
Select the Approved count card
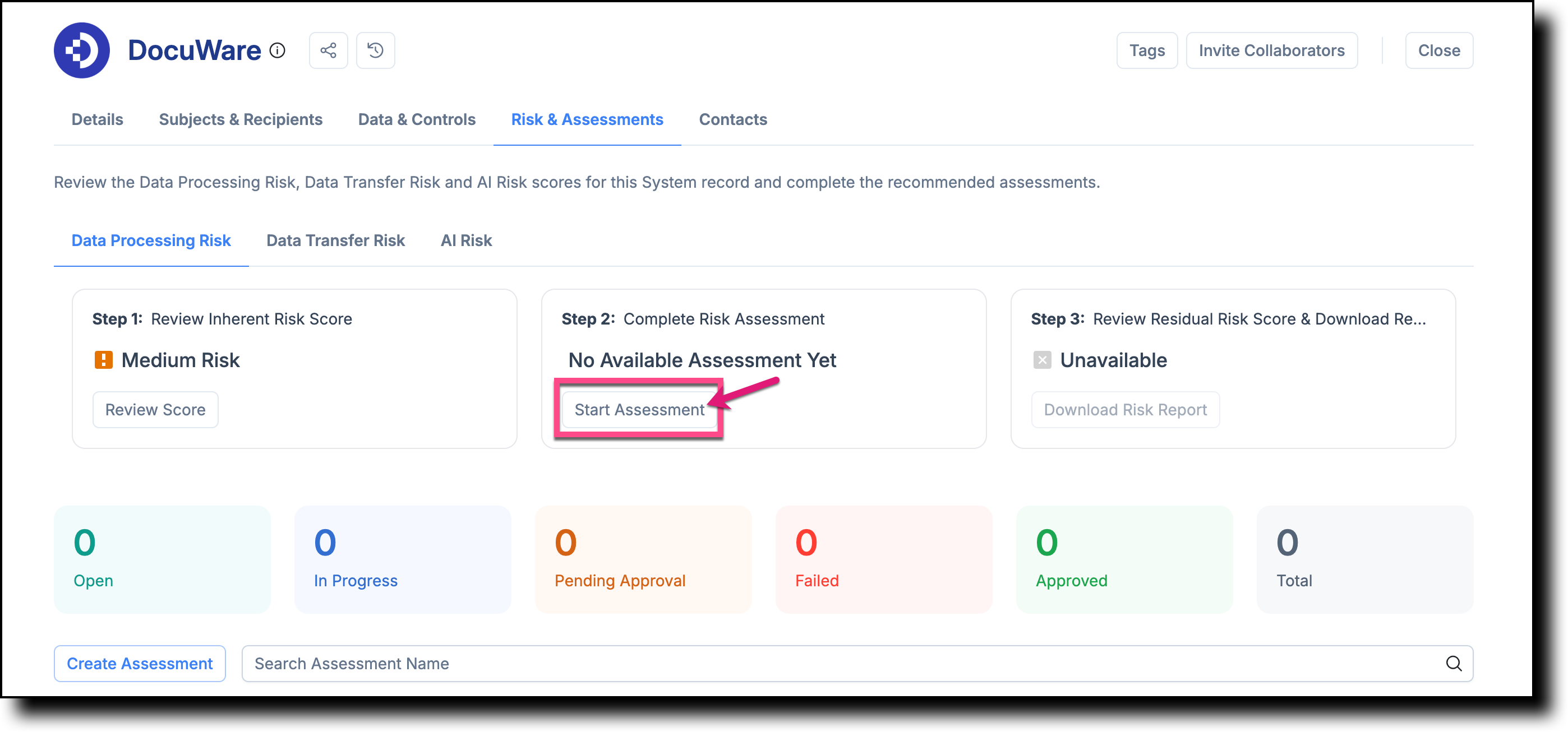[1124, 559]
